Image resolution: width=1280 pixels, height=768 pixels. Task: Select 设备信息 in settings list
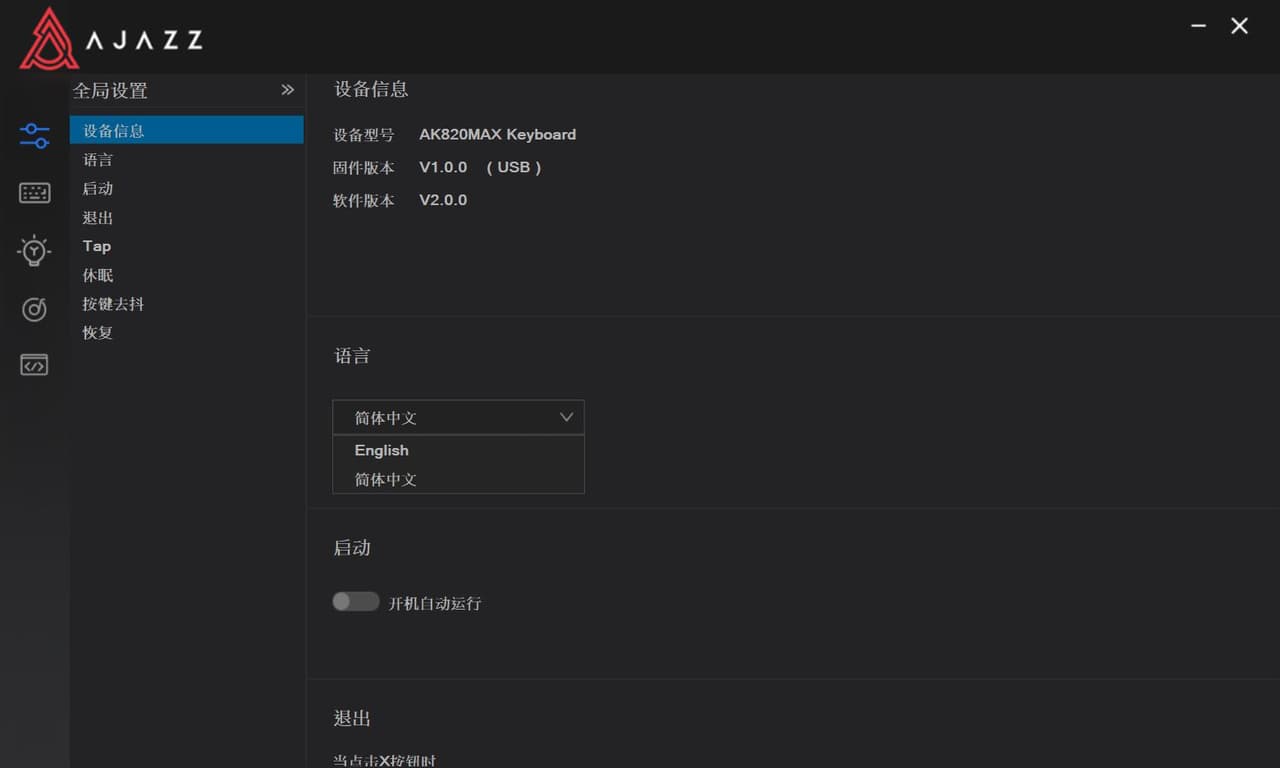pyautogui.click(x=187, y=130)
